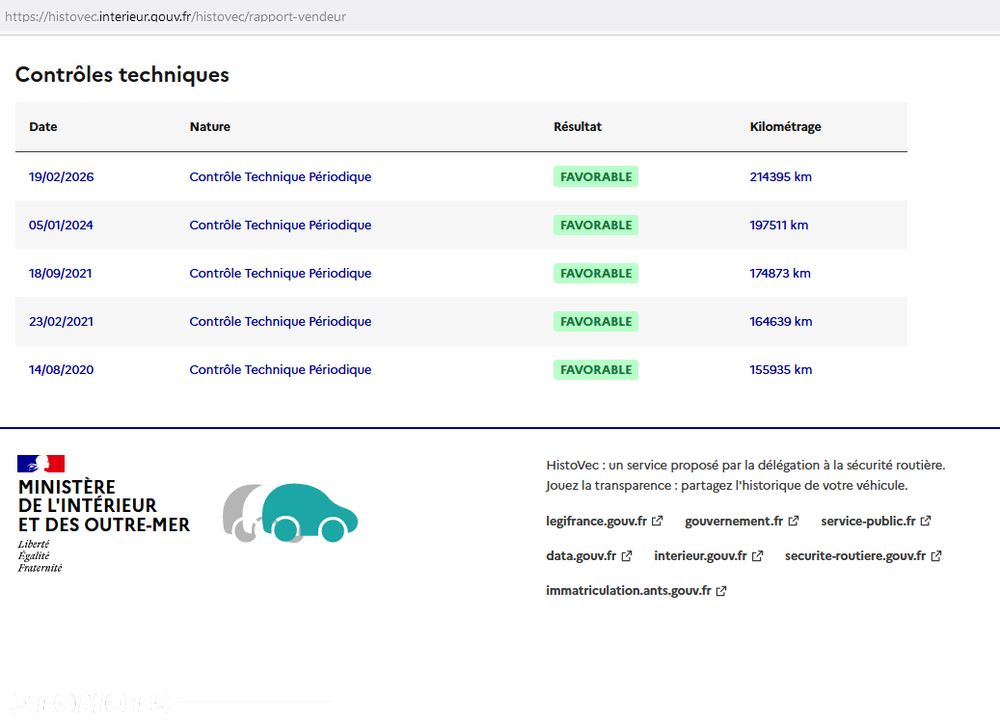Click the external link icon beside securite-routiere.gouv.fr

[936, 556]
